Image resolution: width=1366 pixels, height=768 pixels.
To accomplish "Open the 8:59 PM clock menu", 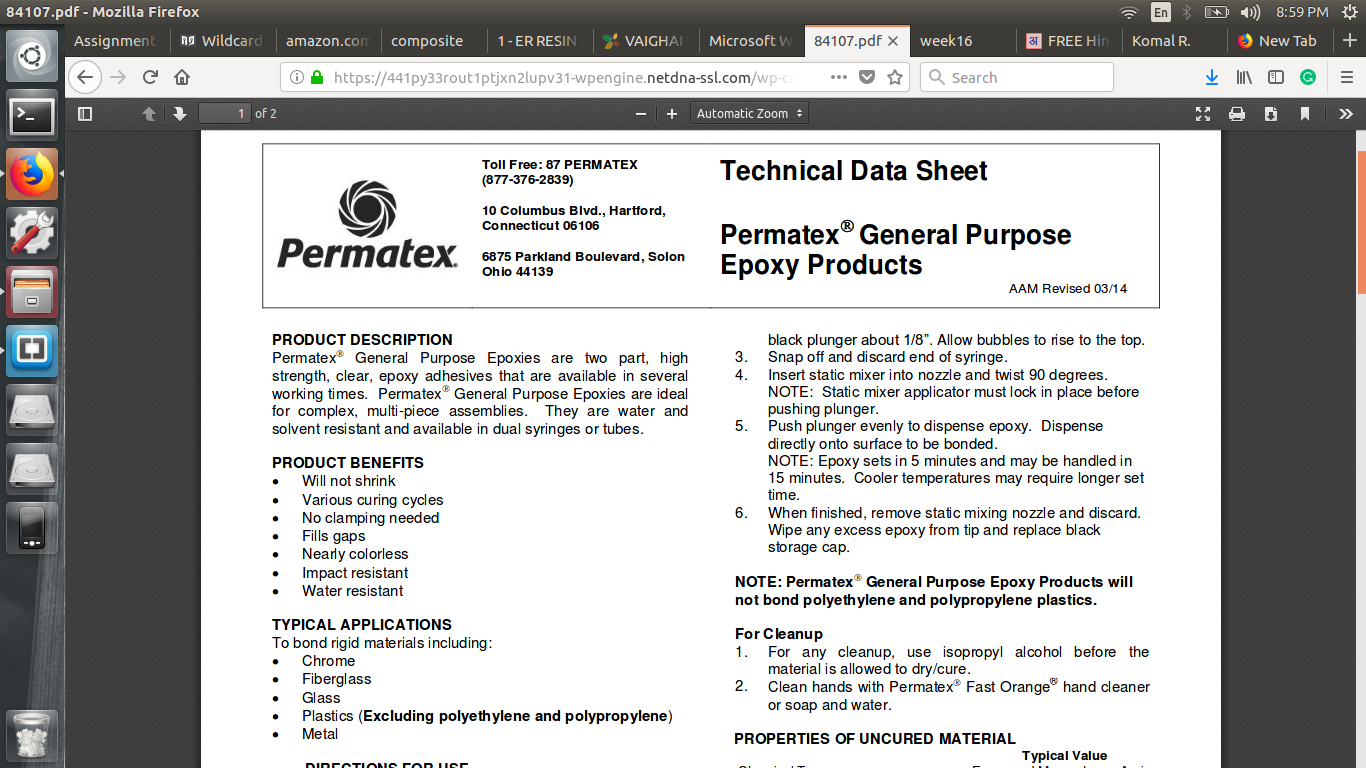I will 1301,12.
